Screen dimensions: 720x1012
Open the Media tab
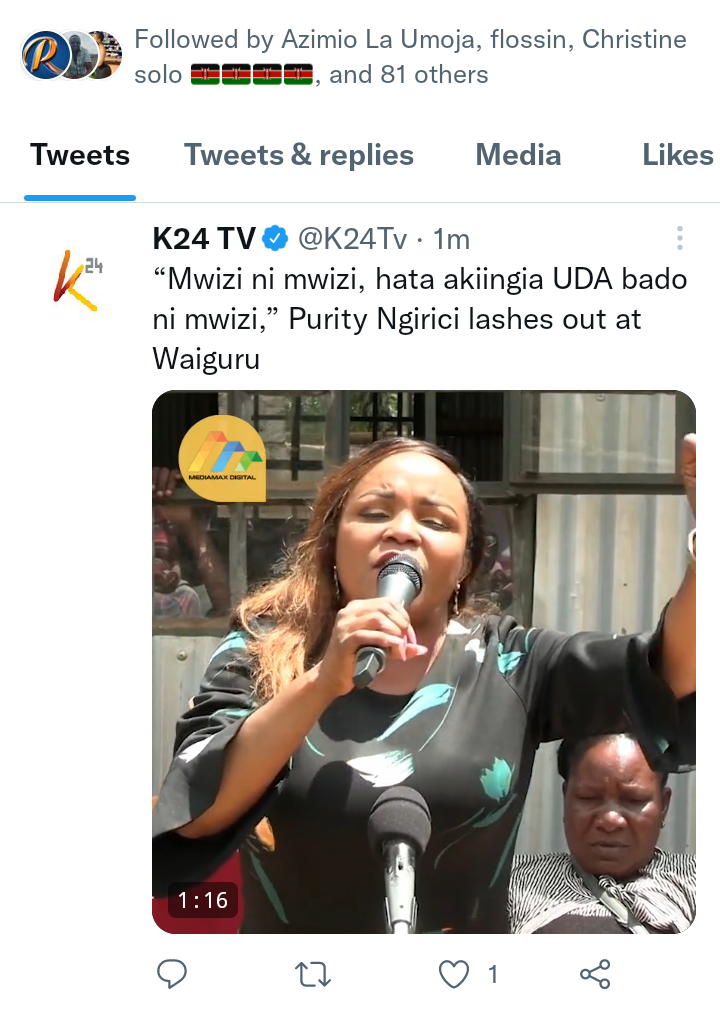(x=518, y=155)
